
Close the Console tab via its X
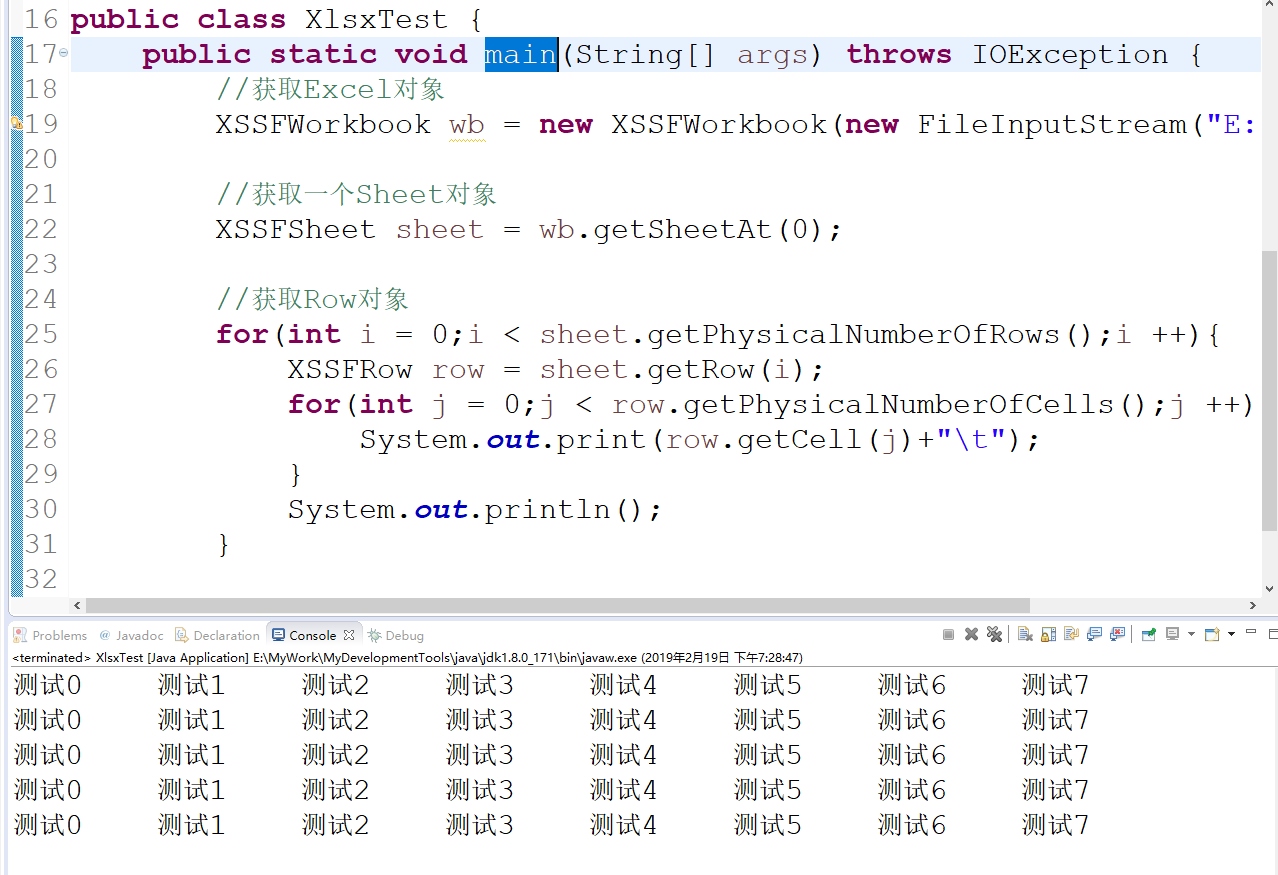coord(349,635)
